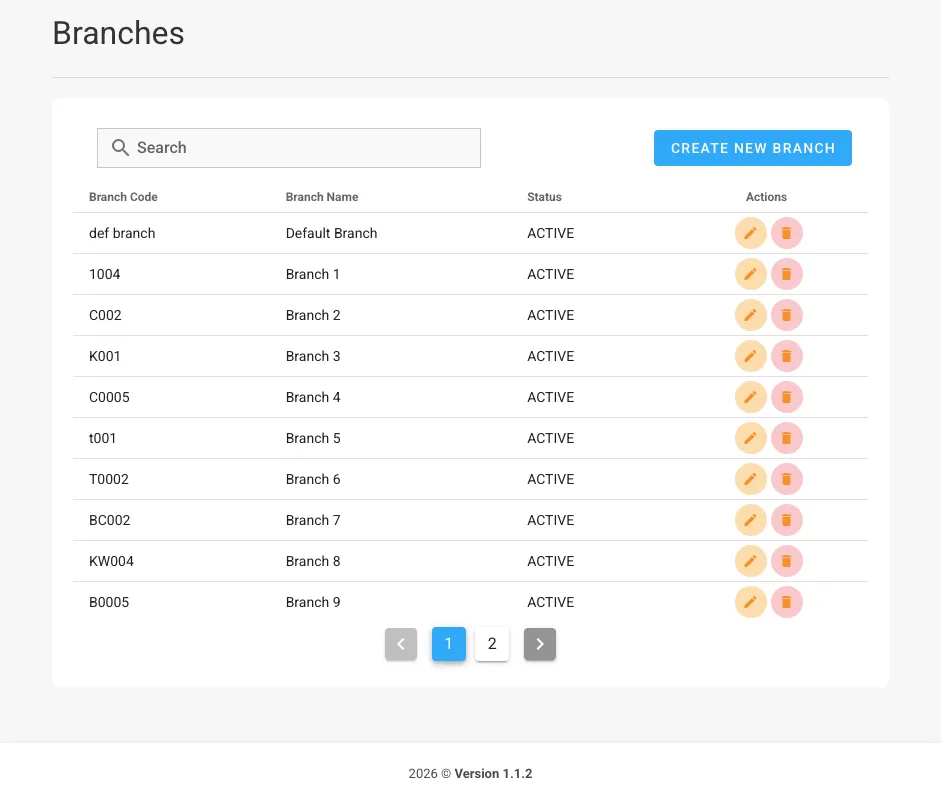Click the Status column header
Screen dimensions: 941x795
pyautogui.click(x=544, y=197)
